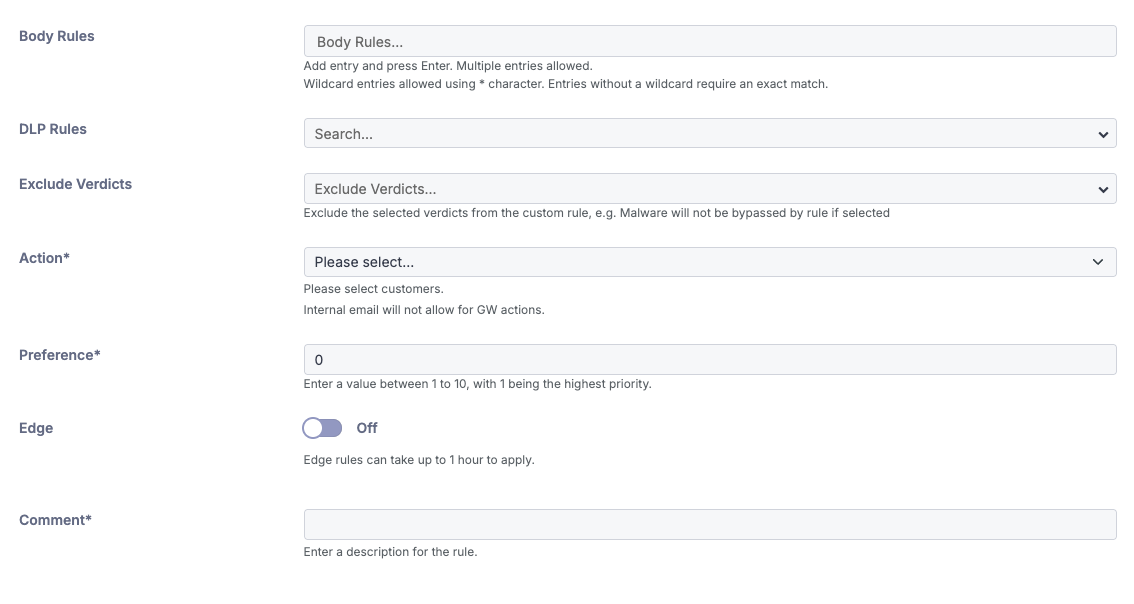Click the 'Comment*' required field label

pyautogui.click(x=56, y=520)
